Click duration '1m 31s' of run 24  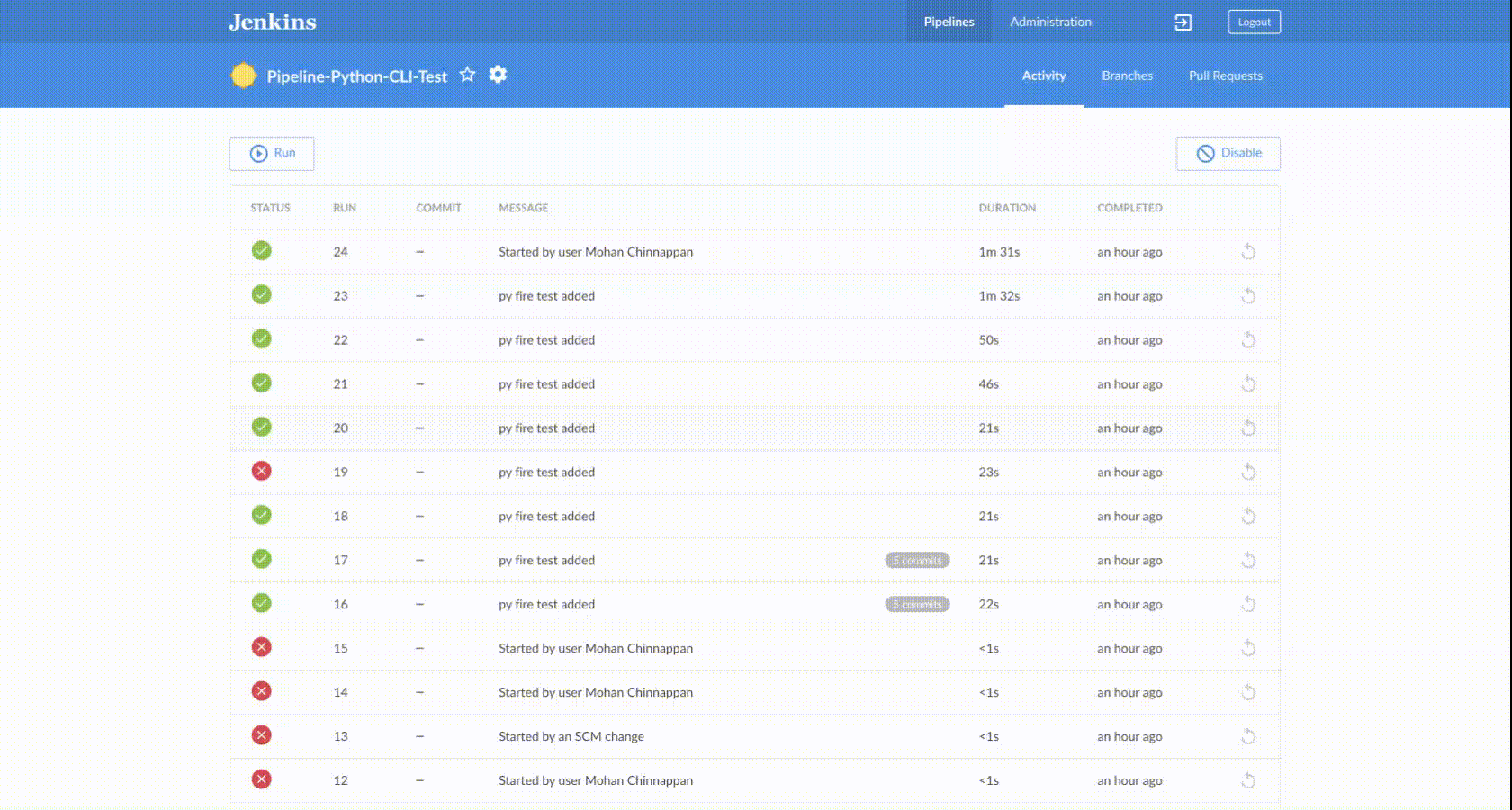tap(999, 252)
